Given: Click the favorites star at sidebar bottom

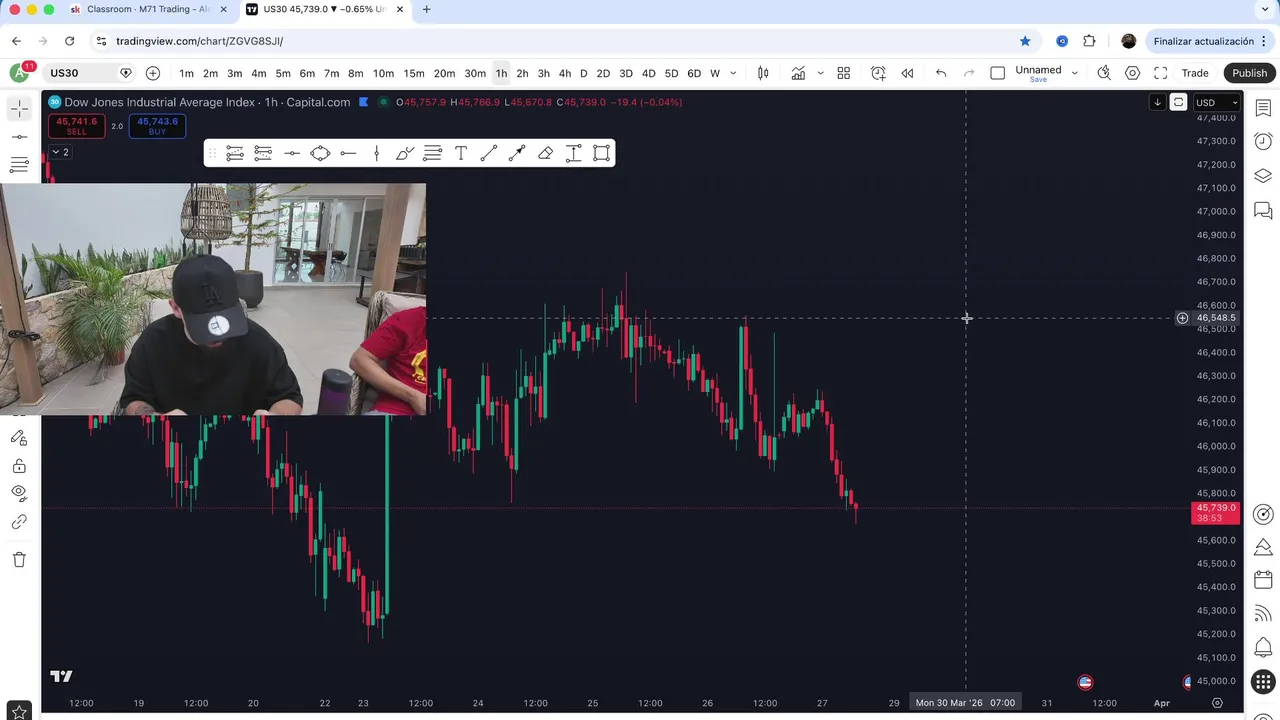Looking at the screenshot, I should pos(19,712).
